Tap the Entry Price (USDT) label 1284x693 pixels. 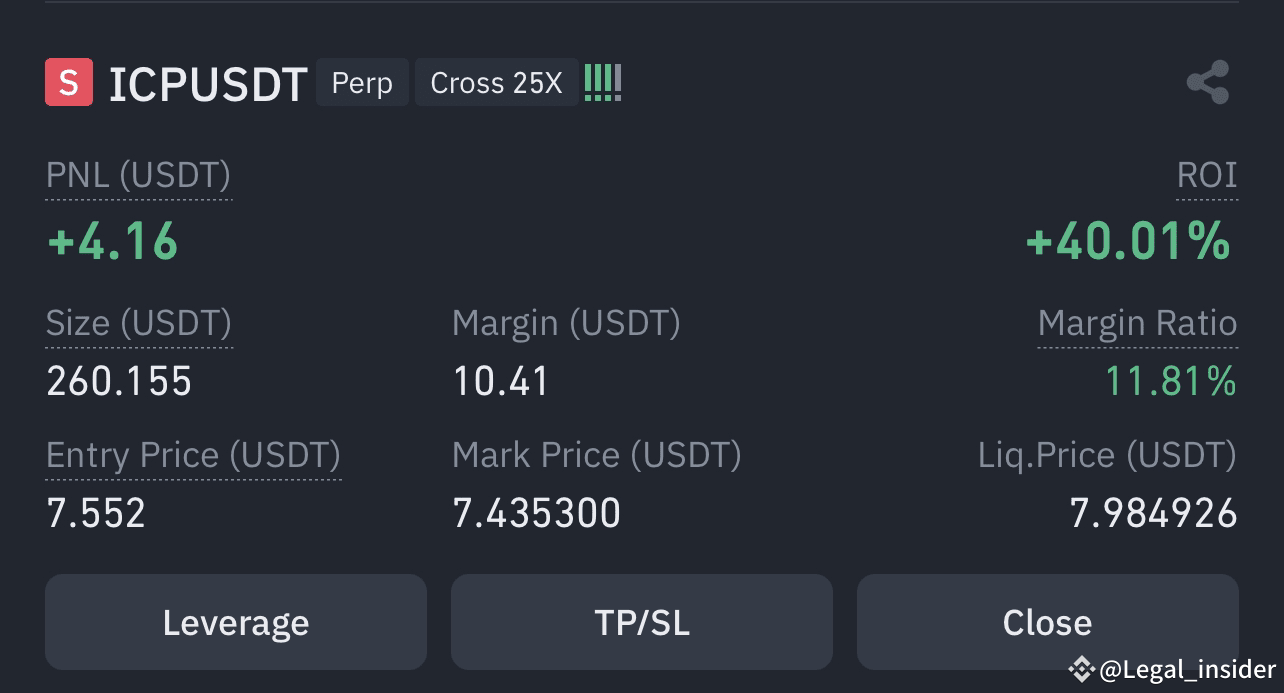pyautogui.click(x=194, y=455)
